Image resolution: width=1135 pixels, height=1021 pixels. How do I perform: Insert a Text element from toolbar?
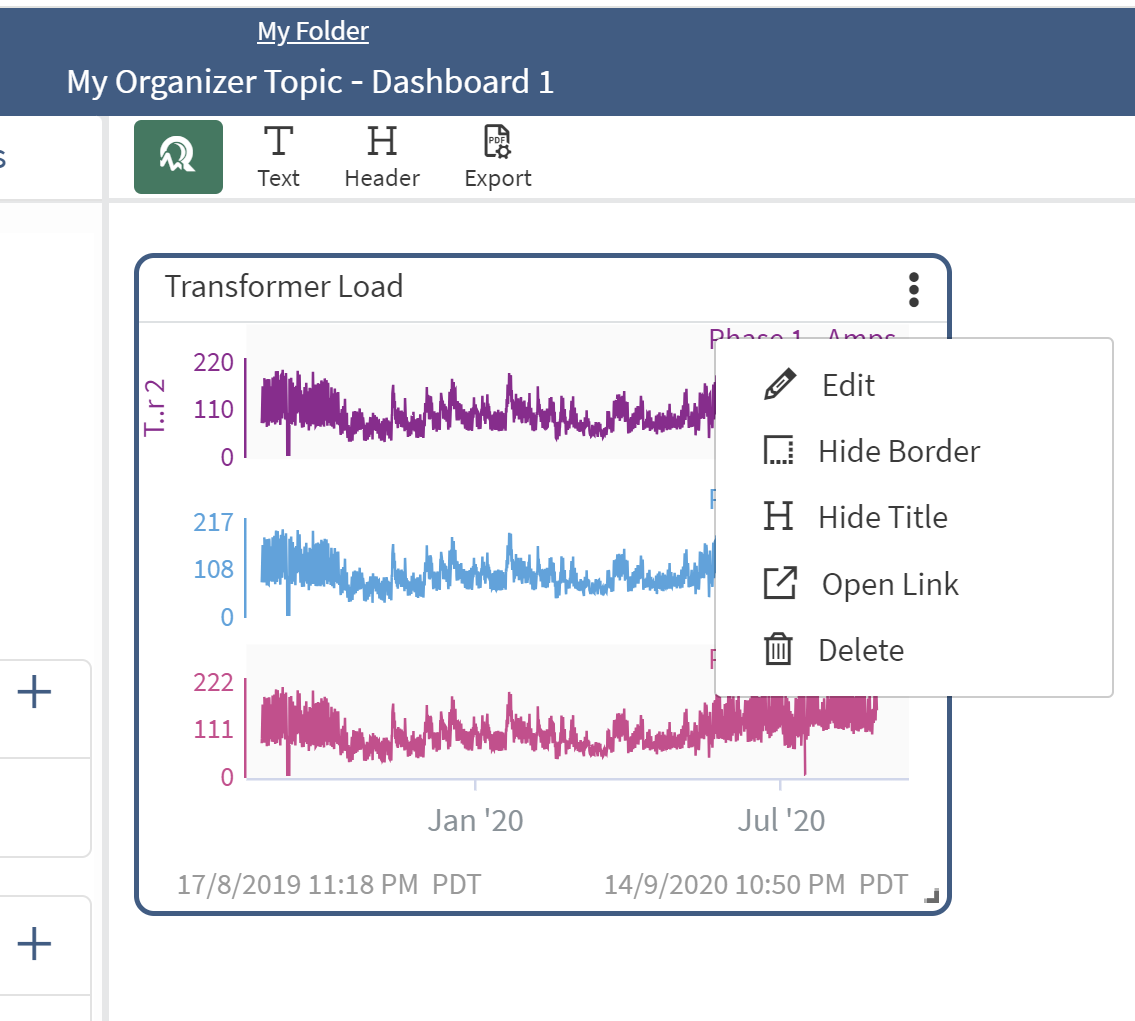click(278, 157)
